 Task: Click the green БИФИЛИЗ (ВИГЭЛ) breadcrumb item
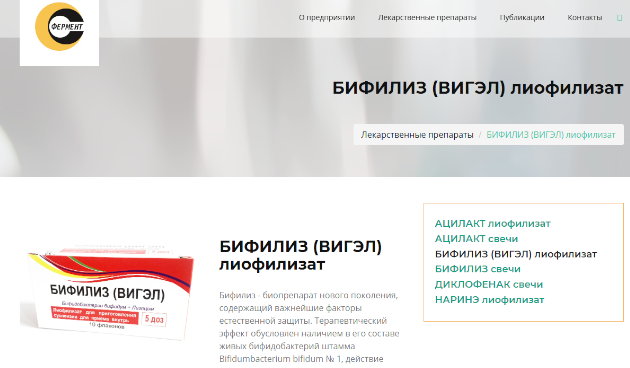pyautogui.click(x=551, y=135)
